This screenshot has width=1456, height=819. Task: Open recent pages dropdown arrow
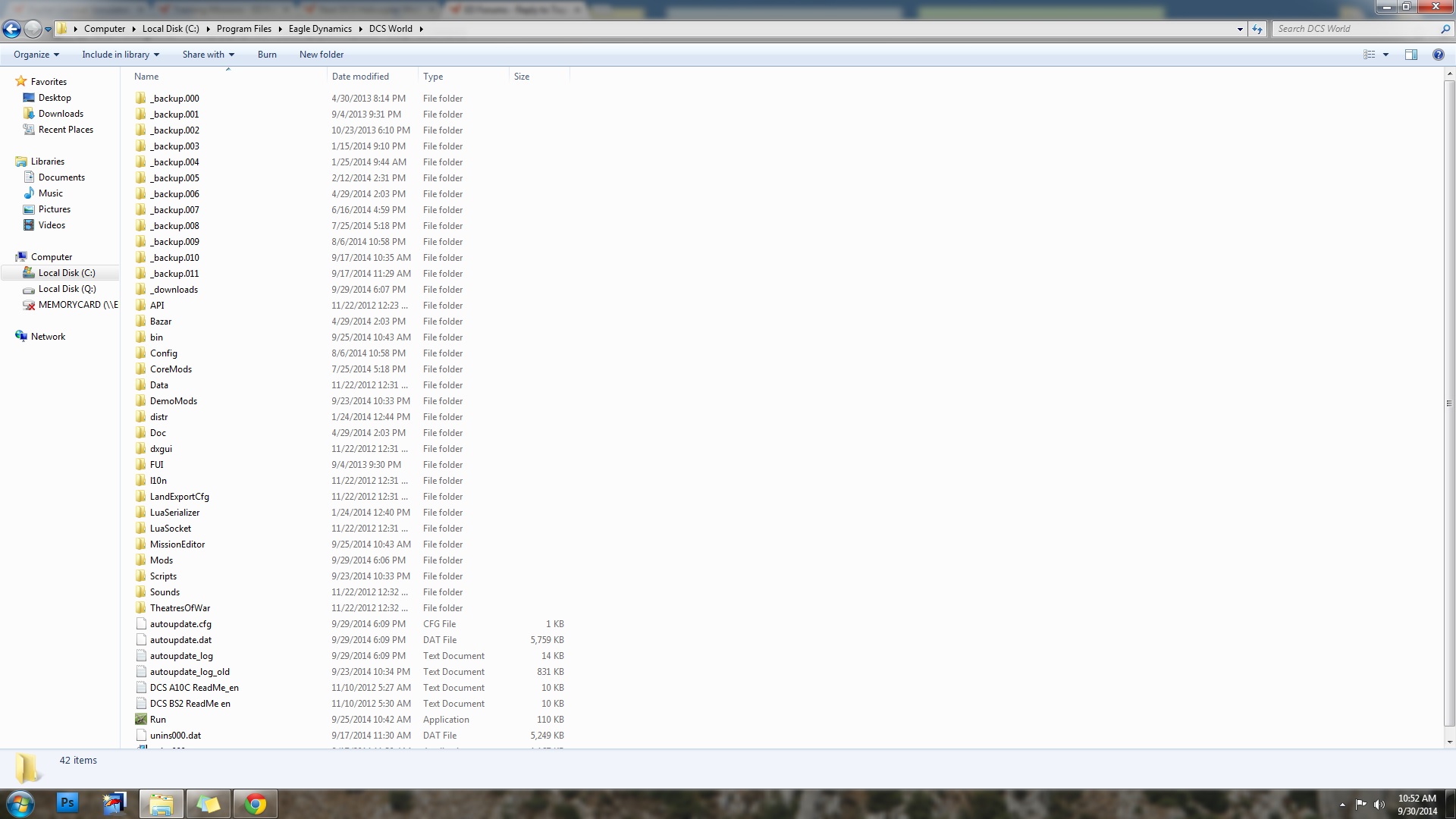tap(48, 30)
